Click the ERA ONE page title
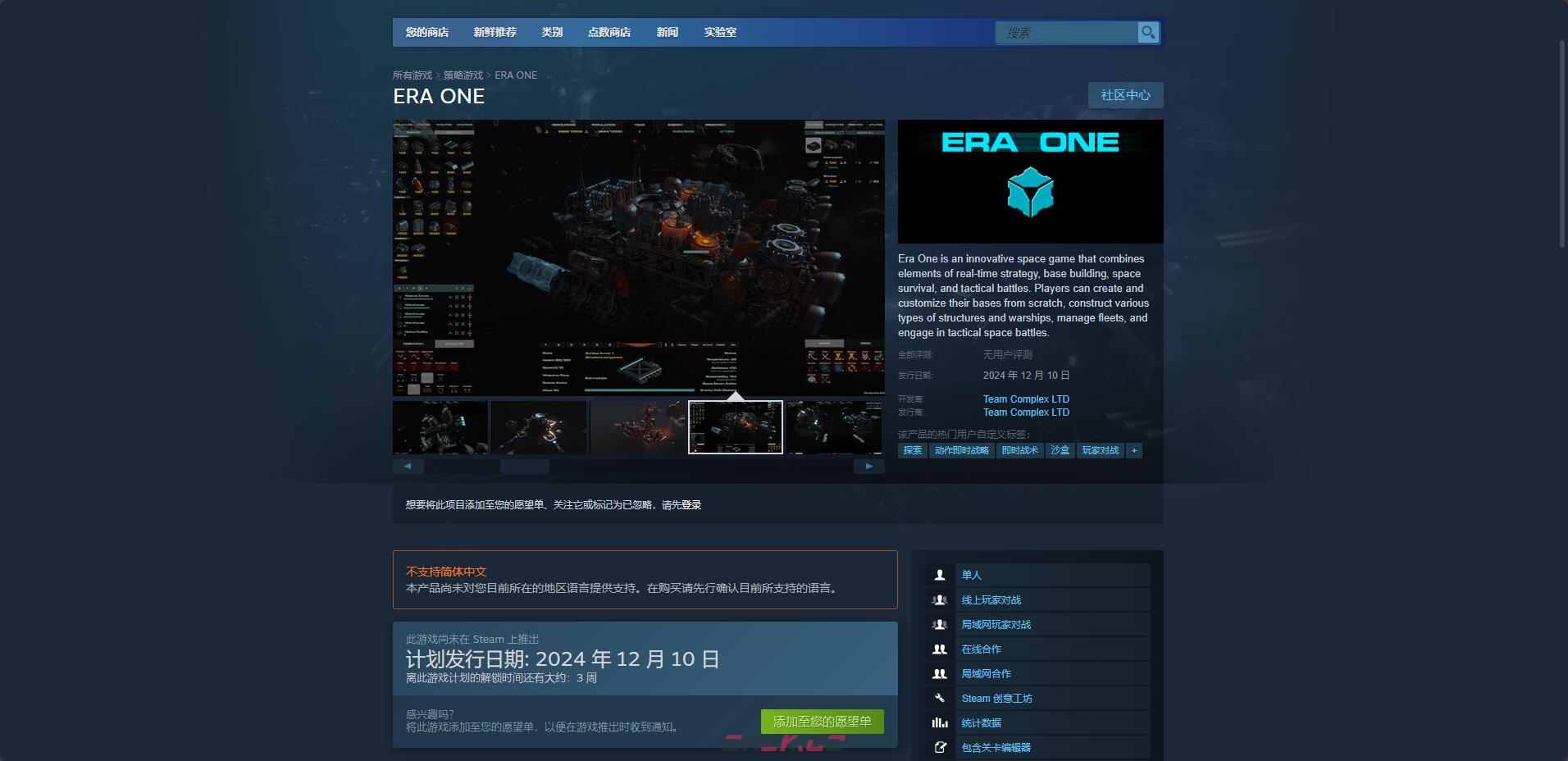The image size is (1568, 761). [439, 96]
